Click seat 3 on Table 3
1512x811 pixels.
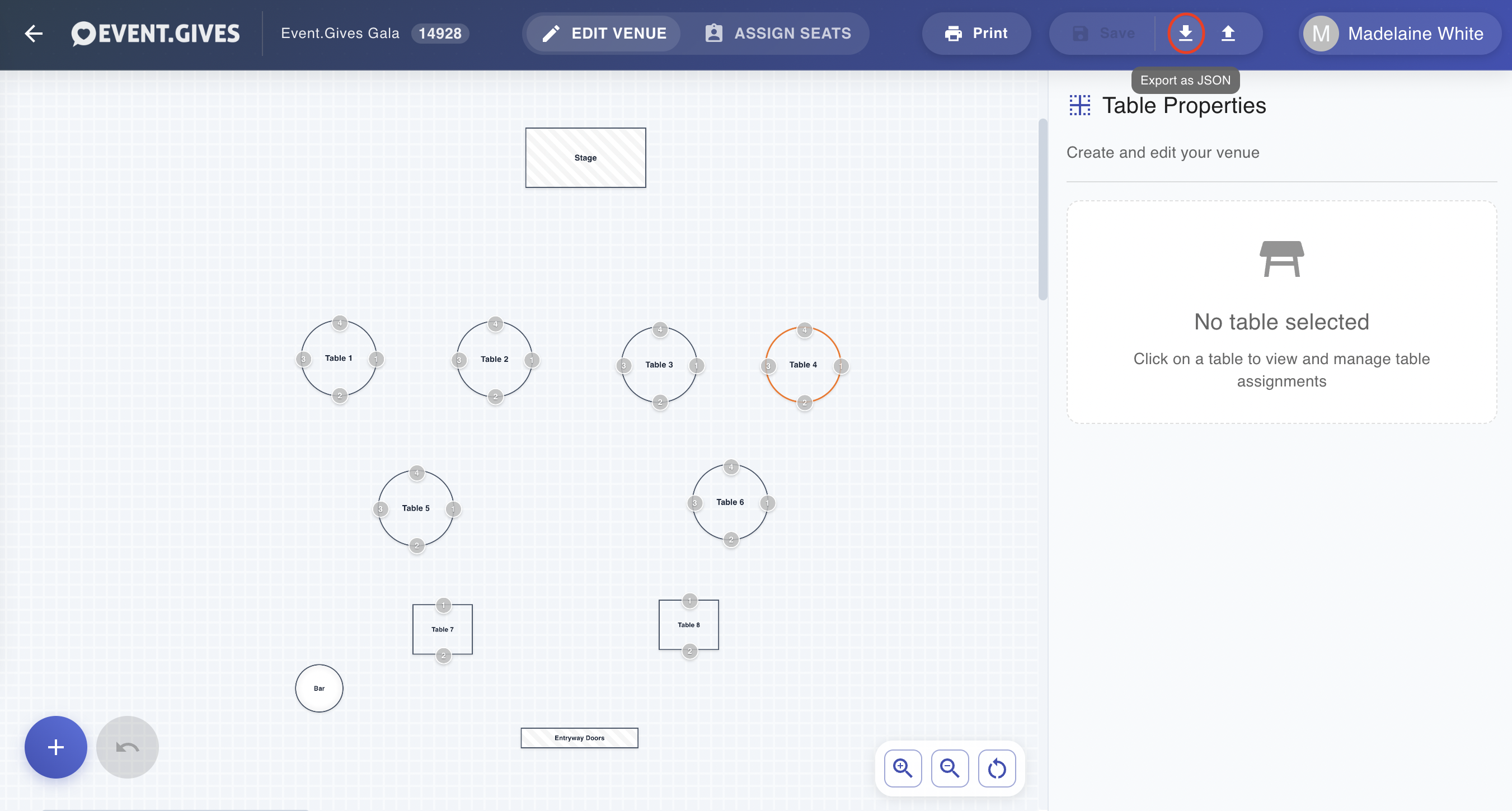[x=624, y=366]
